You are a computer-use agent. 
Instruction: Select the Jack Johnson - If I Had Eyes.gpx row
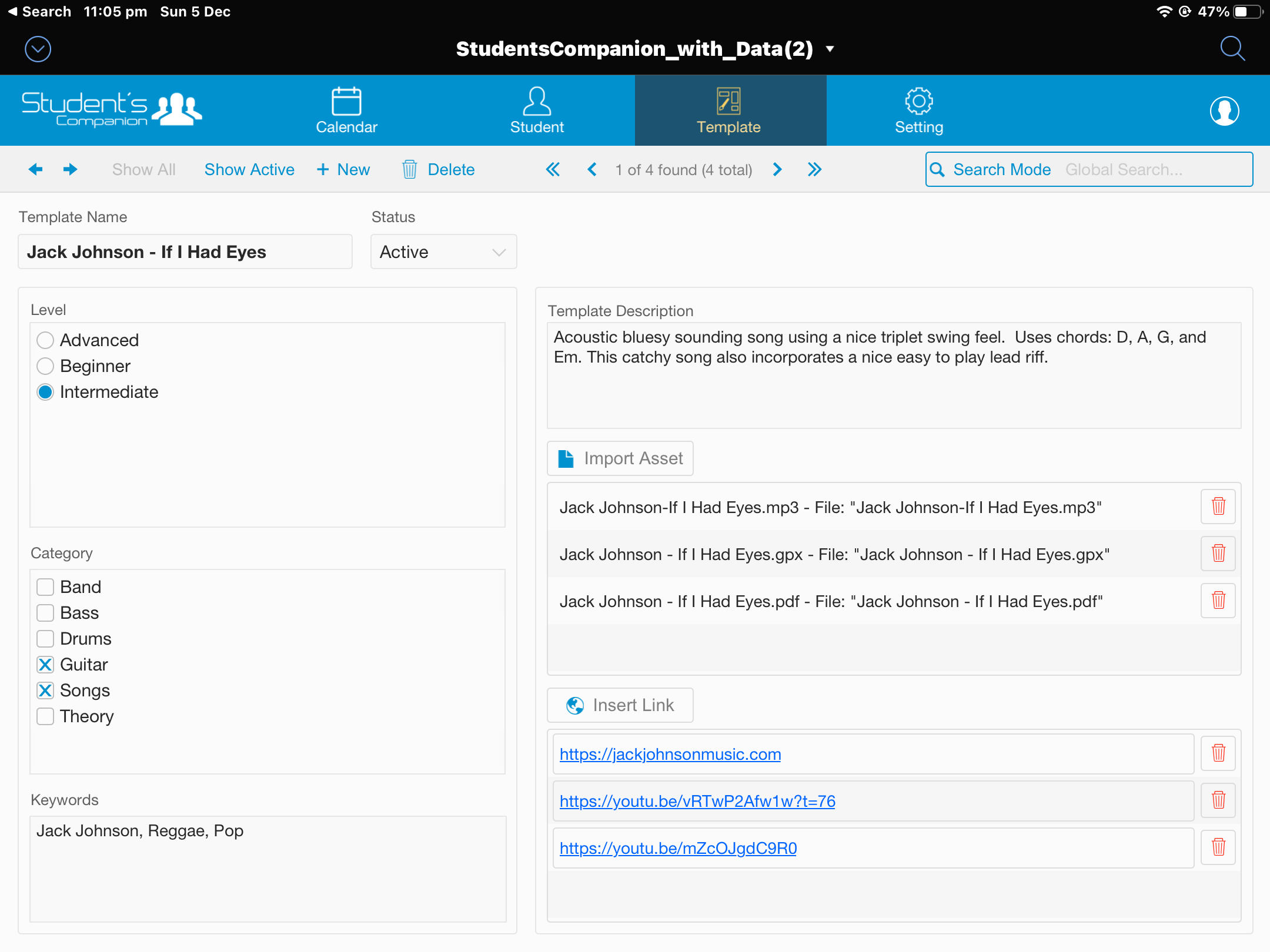(873, 554)
